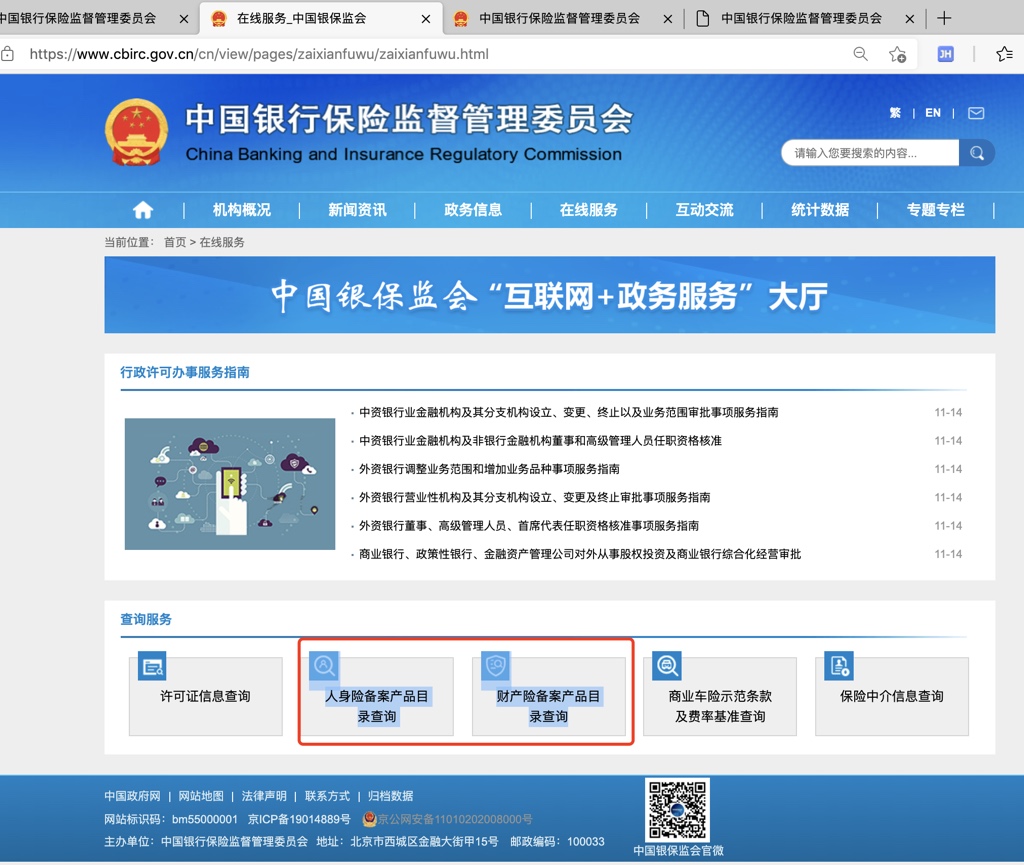Screen dimensions: 1024x865
Task: Click the 行政许可办事服务指南 heading
Action: [x=185, y=372]
